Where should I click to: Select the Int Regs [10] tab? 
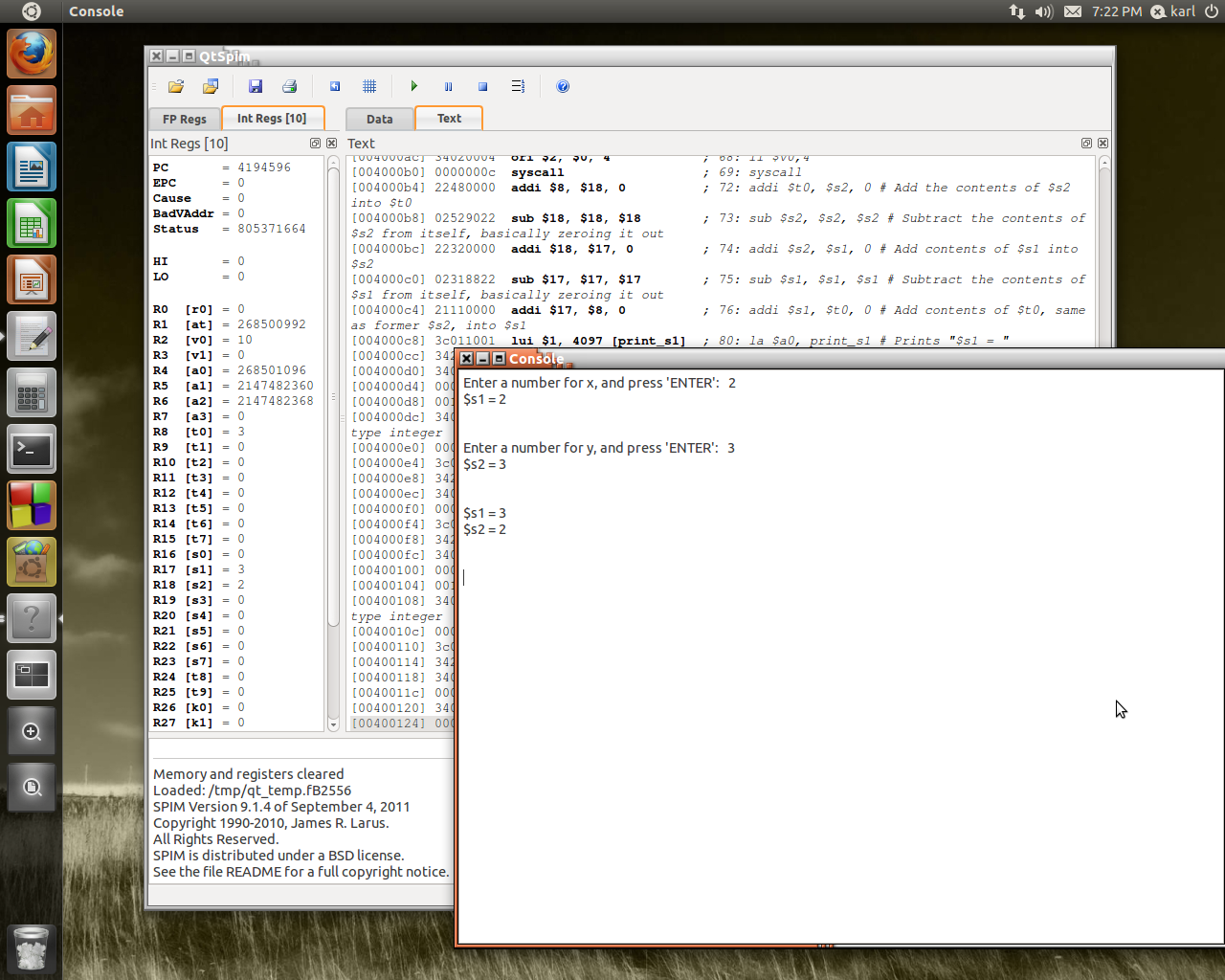(272, 118)
